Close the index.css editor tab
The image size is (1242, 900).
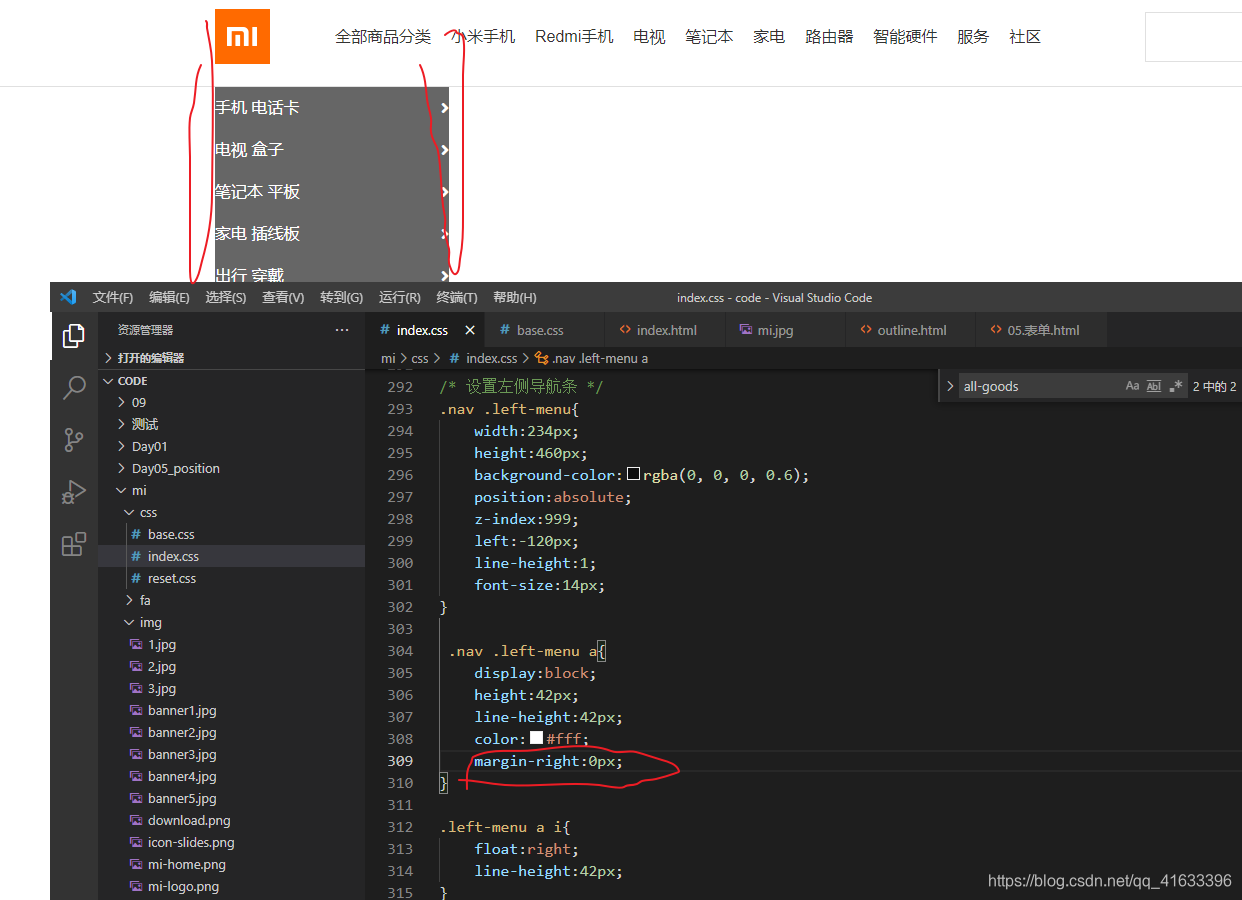470,330
